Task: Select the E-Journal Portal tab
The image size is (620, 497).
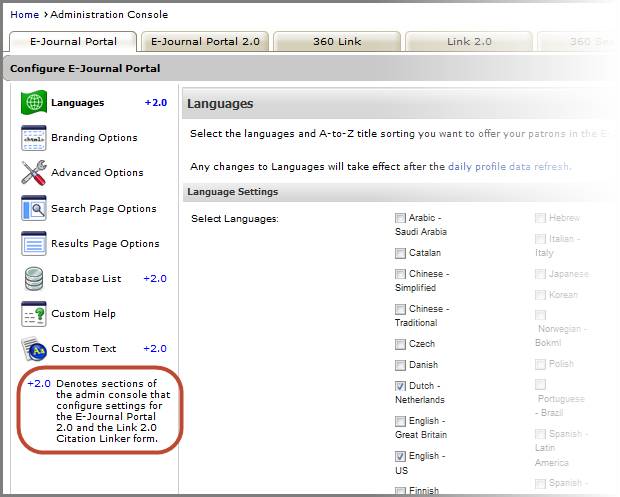Action: pos(73,42)
